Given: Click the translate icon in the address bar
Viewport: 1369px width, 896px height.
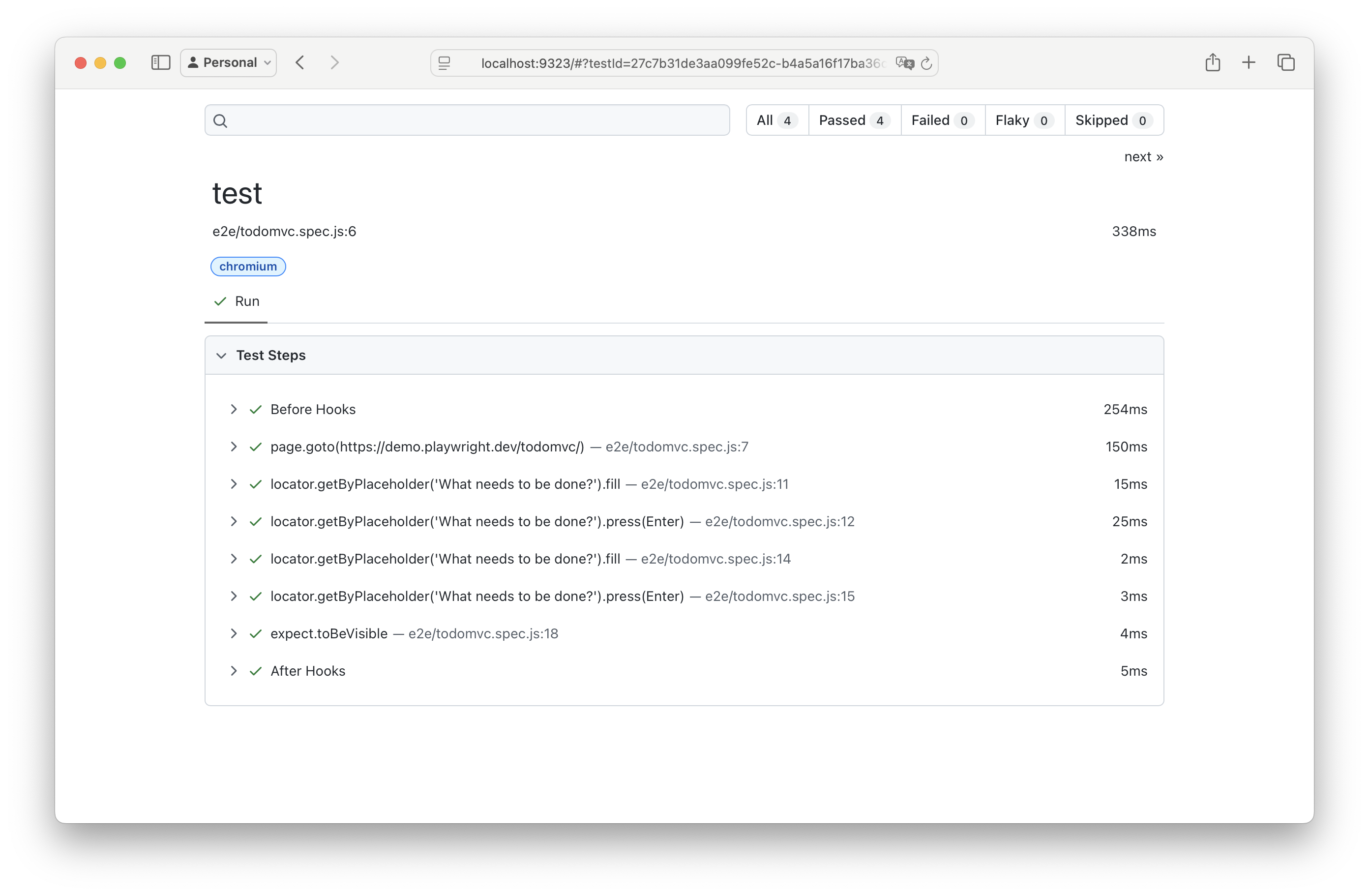Looking at the screenshot, I should [x=904, y=63].
